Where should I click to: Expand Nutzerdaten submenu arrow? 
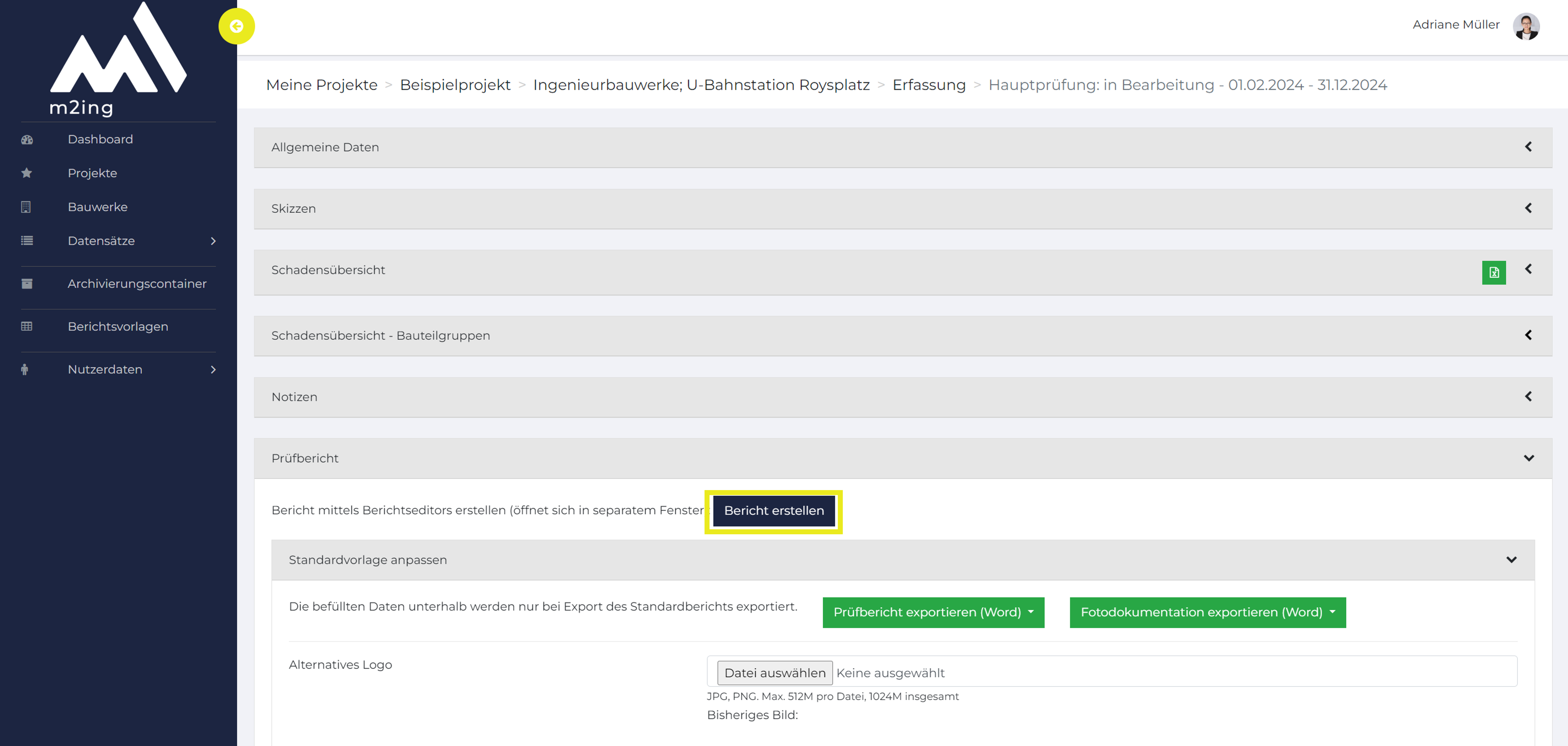pyautogui.click(x=213, y=370)
